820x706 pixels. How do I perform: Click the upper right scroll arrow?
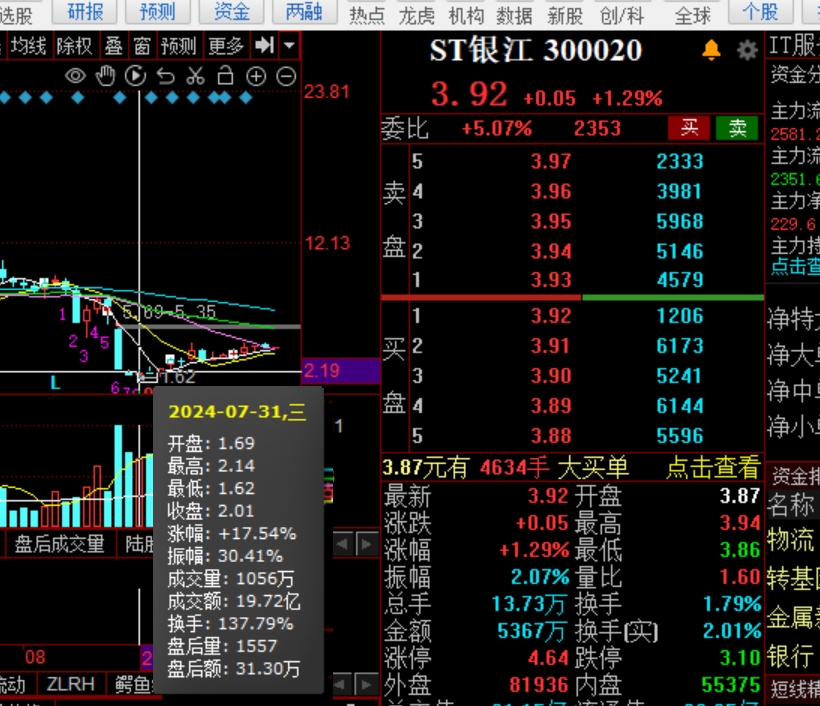(x=367, y=544)
